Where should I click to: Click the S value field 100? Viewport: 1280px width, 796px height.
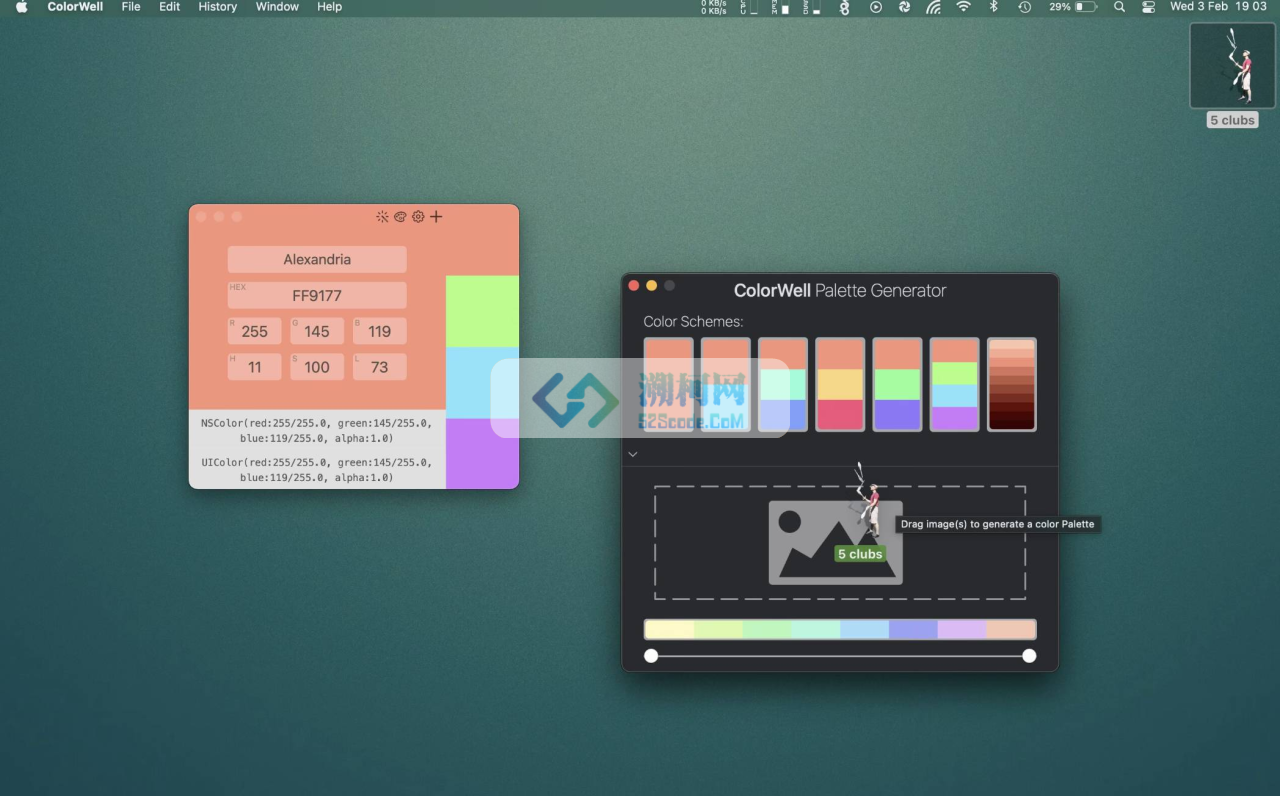317,367
